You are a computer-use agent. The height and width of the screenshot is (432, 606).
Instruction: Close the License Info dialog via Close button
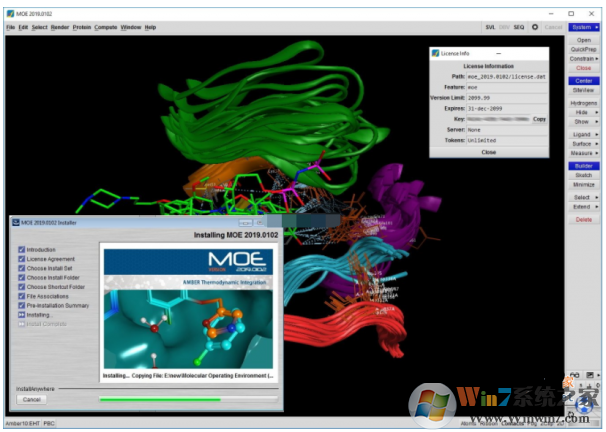489,152
